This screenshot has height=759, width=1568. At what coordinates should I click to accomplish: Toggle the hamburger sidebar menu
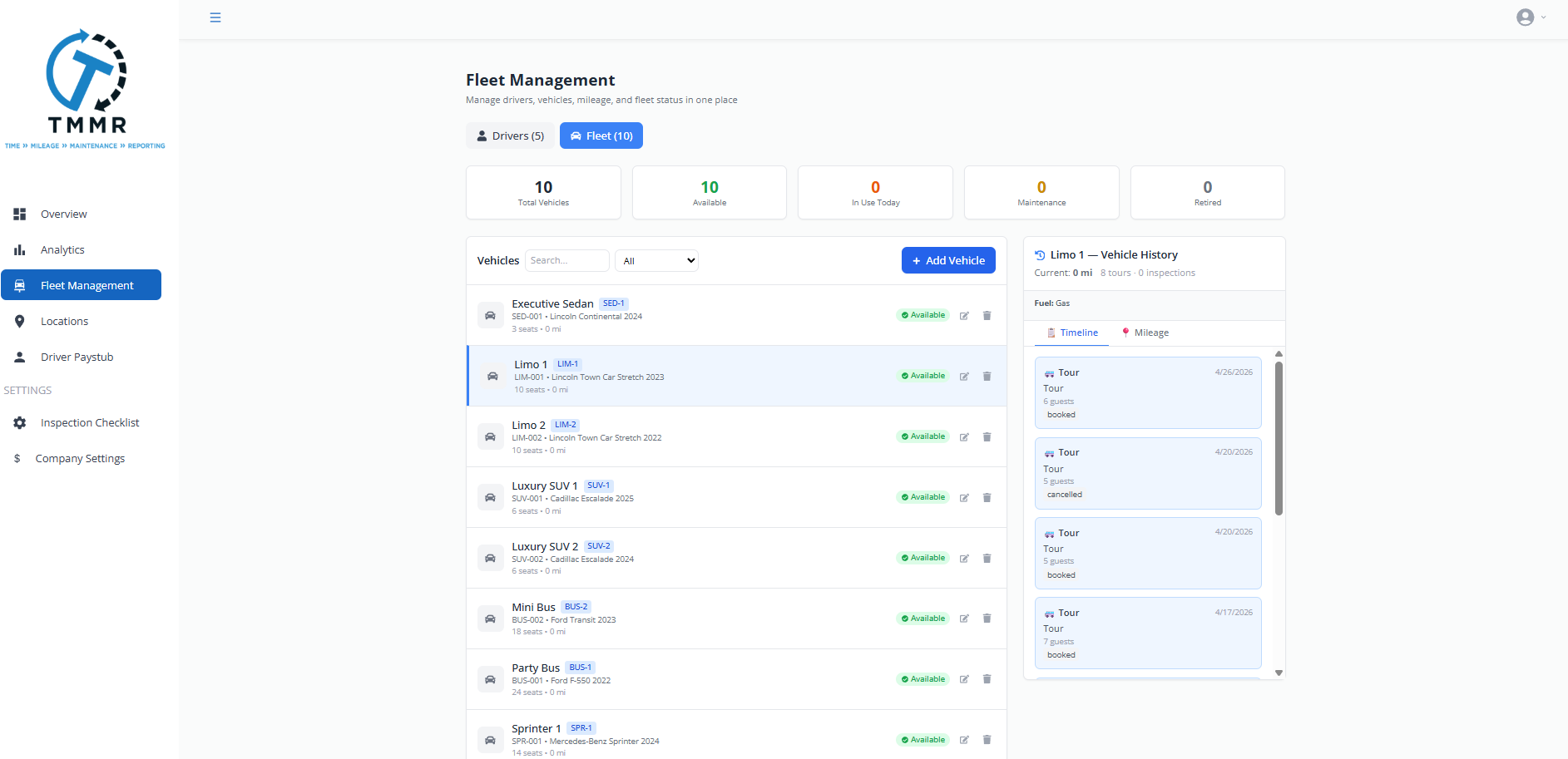click(215, 17)
